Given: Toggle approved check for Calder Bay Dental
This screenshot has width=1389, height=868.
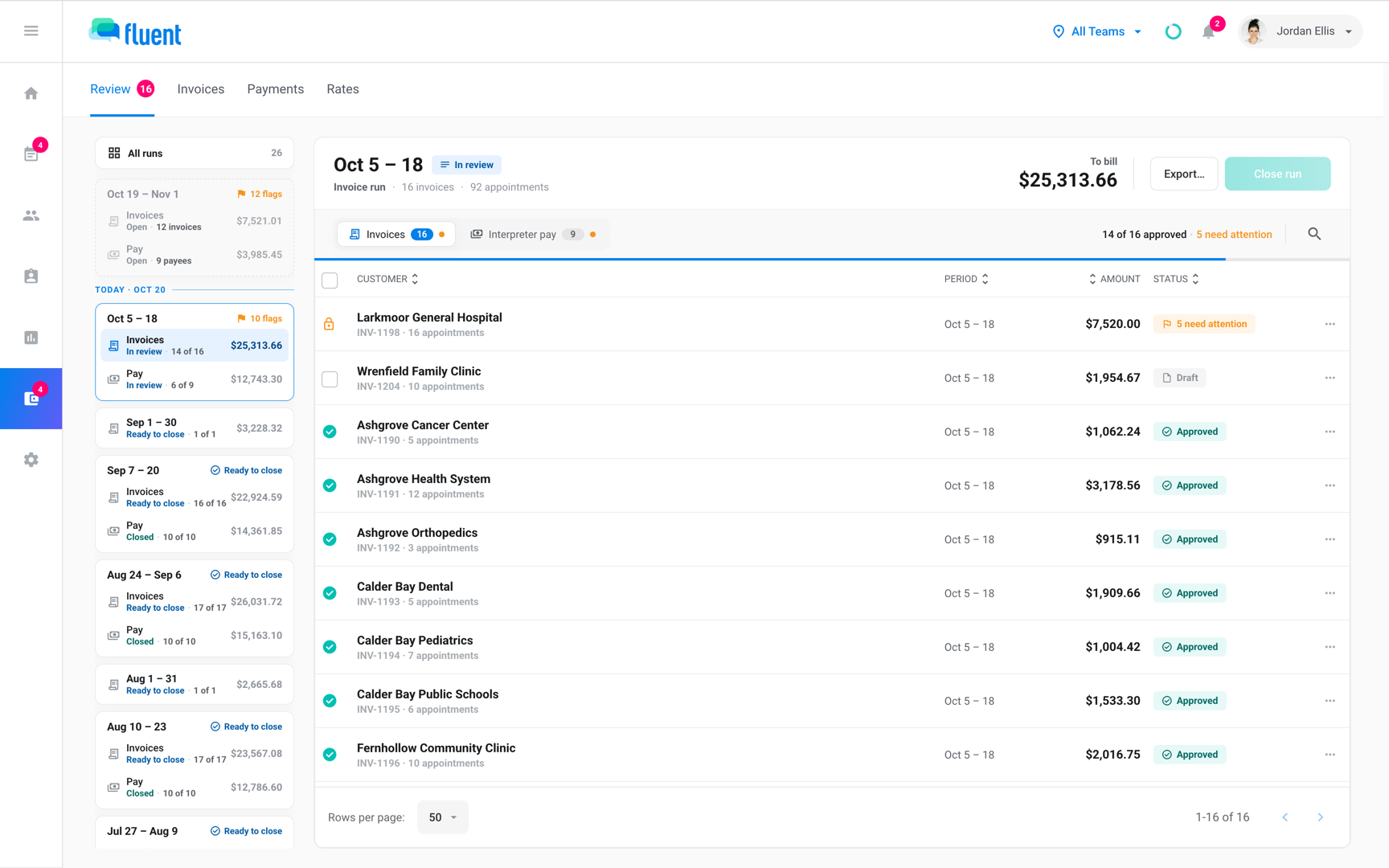Looking at the screenshot, I should (330, 593).
